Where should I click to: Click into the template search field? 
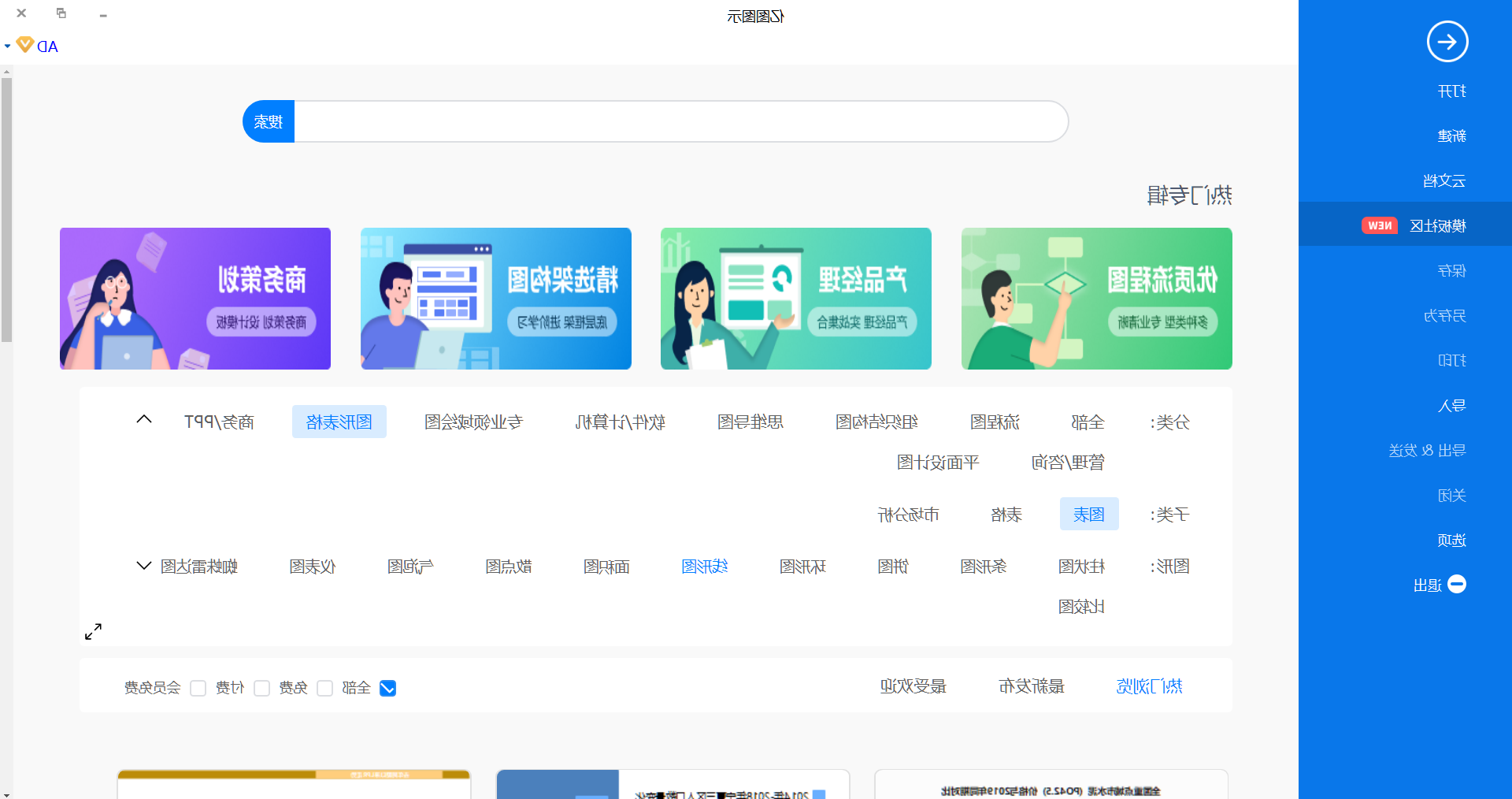[x=680, y=121]
